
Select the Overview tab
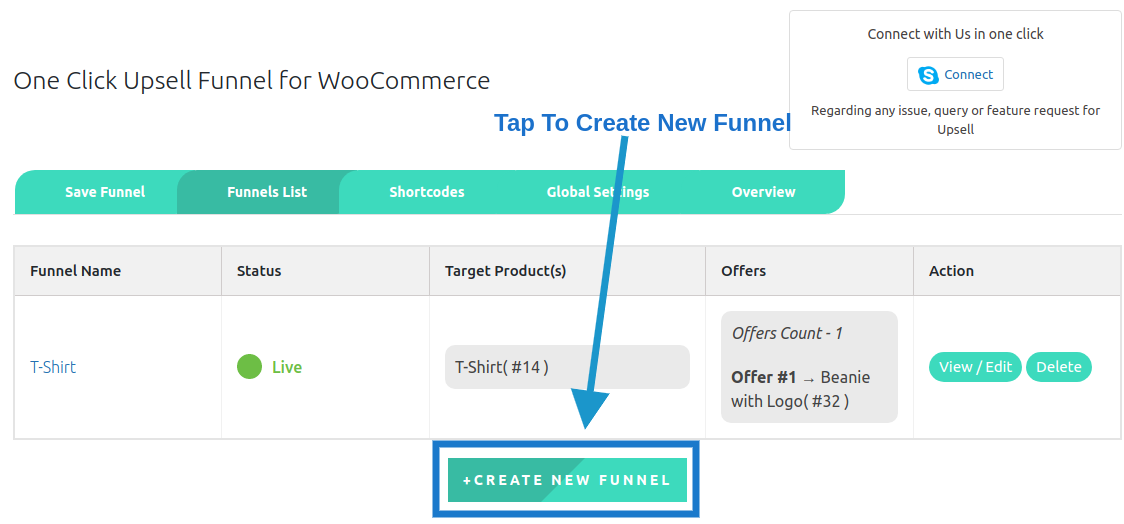763,192
